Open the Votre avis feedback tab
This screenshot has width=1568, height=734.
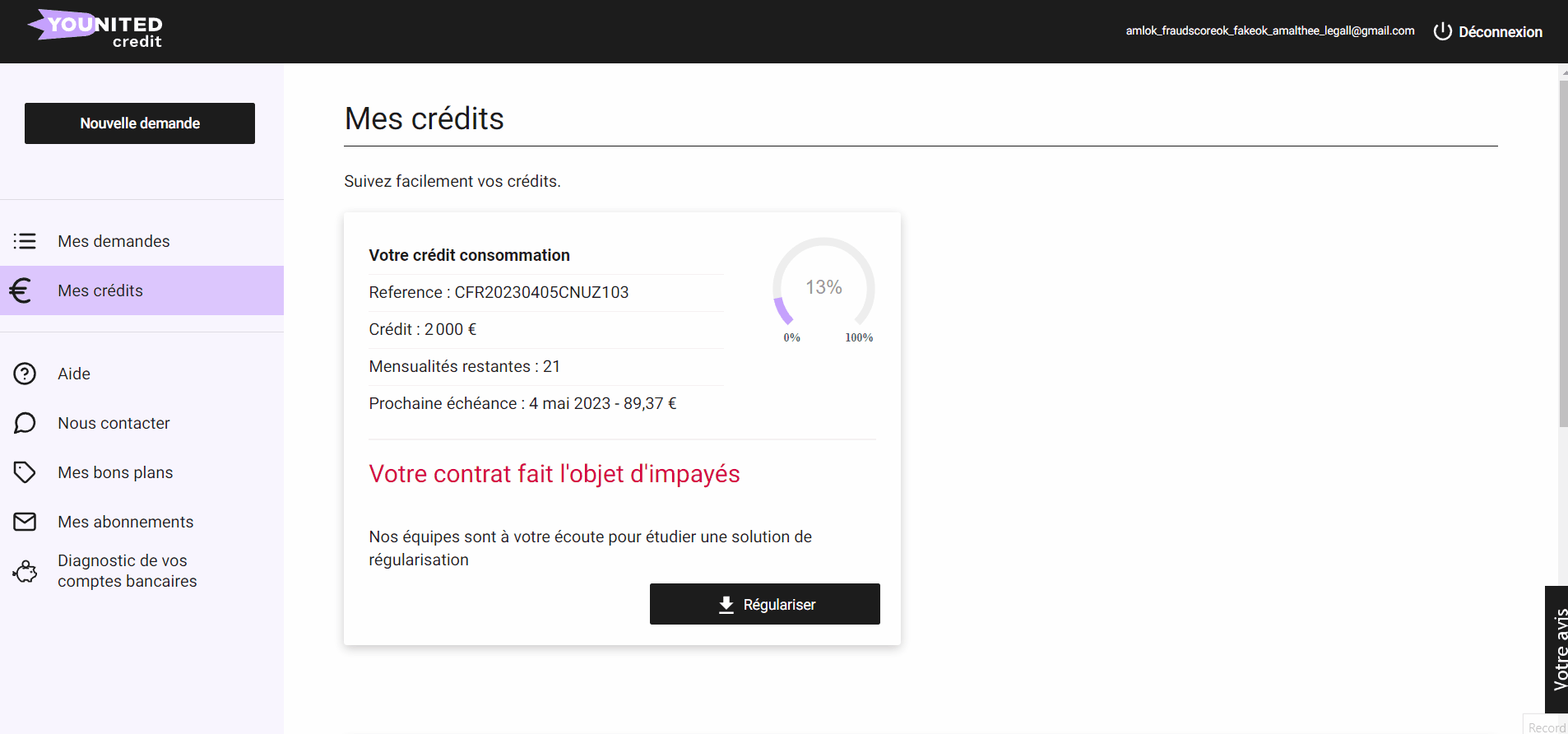click(x=1556, y=649)
